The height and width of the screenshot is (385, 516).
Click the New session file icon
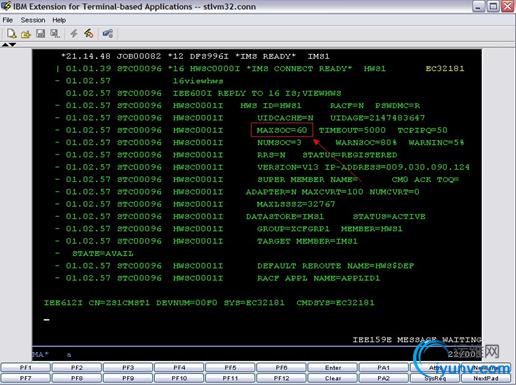coord(11,33)
